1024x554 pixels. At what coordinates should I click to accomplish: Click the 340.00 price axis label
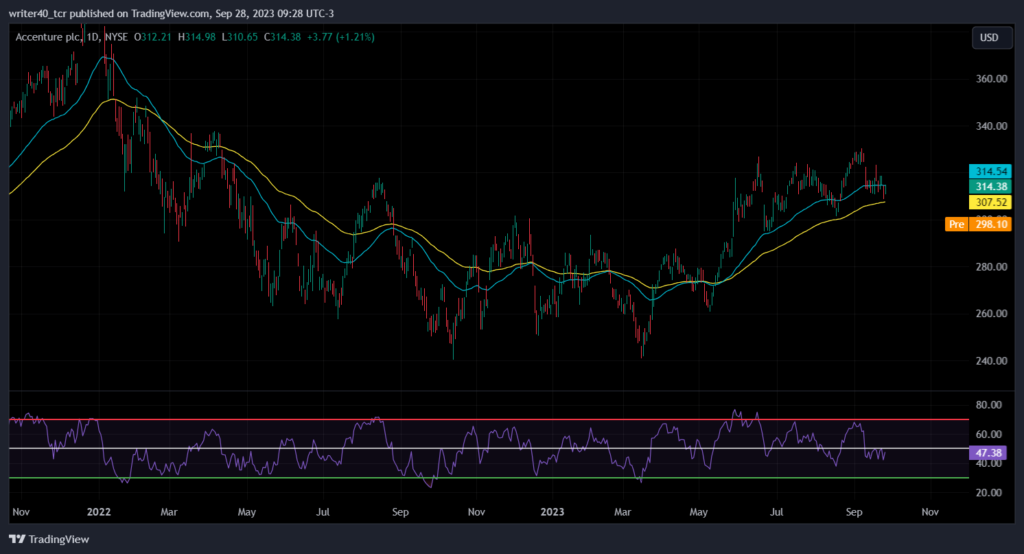point(991,126)
